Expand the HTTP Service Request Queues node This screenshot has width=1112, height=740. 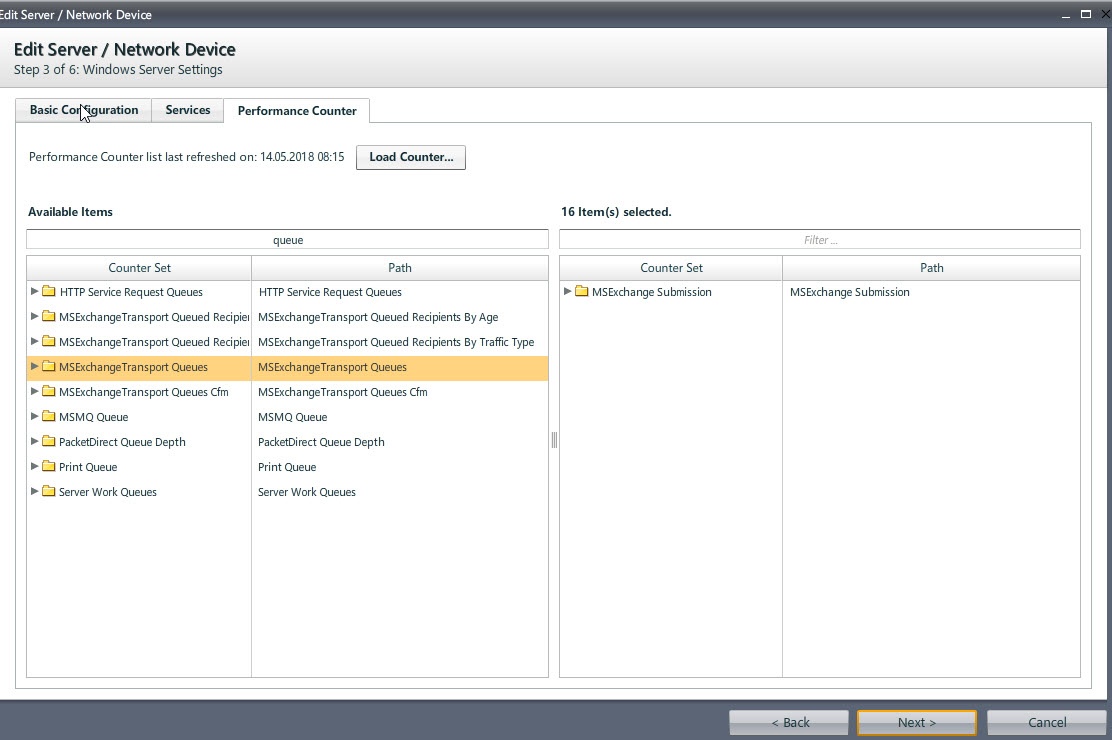pyautogui.click(x=35, y=292)
